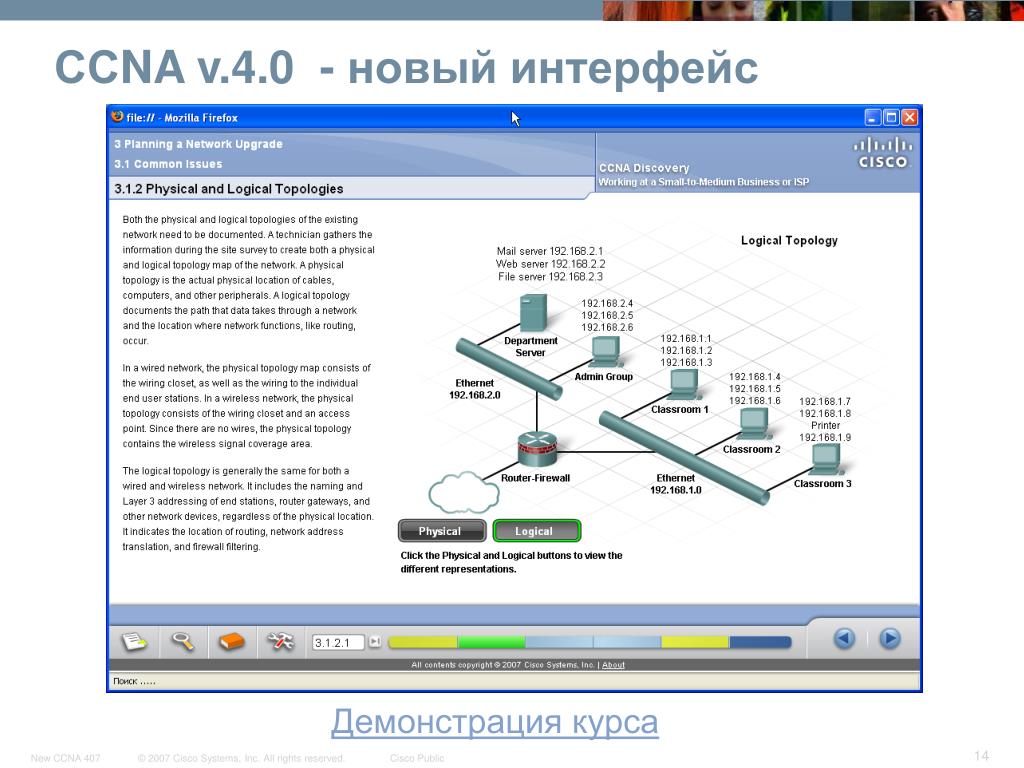Go to next page with right arrow
Screen dimensions: 1024x768
[x=889, y=638]
